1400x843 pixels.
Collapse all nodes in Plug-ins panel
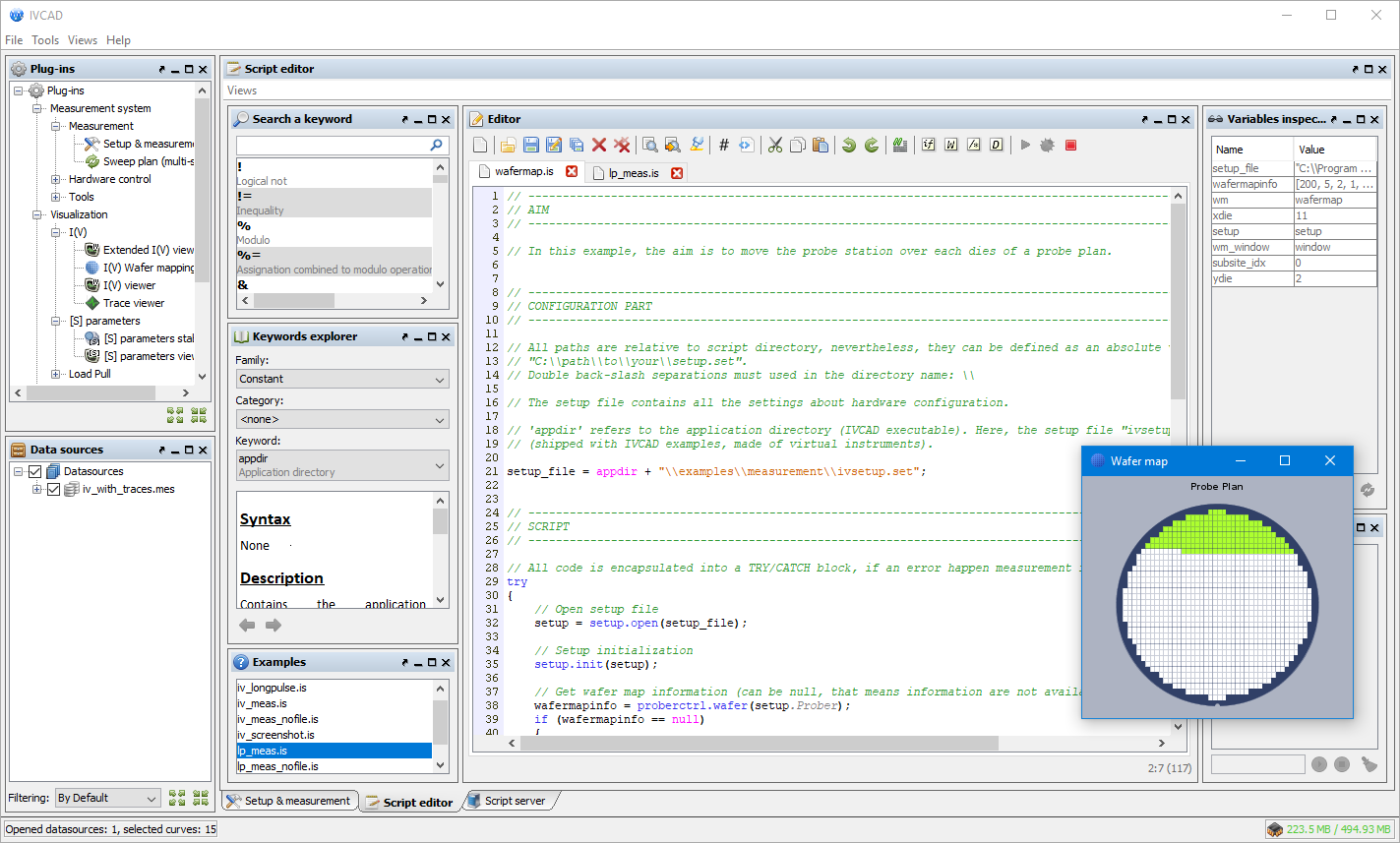(199, 415)
